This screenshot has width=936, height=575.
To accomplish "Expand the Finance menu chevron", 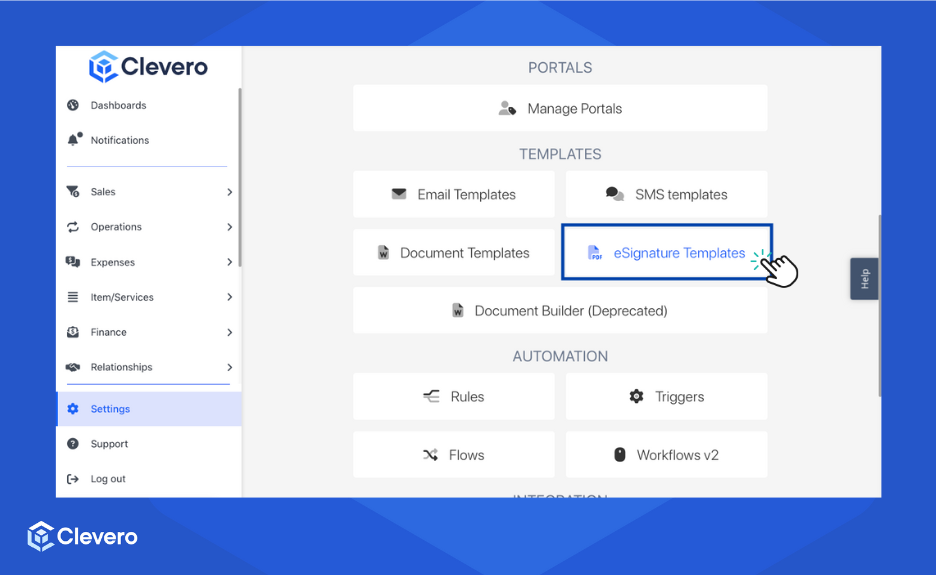I will pos(230,332).
